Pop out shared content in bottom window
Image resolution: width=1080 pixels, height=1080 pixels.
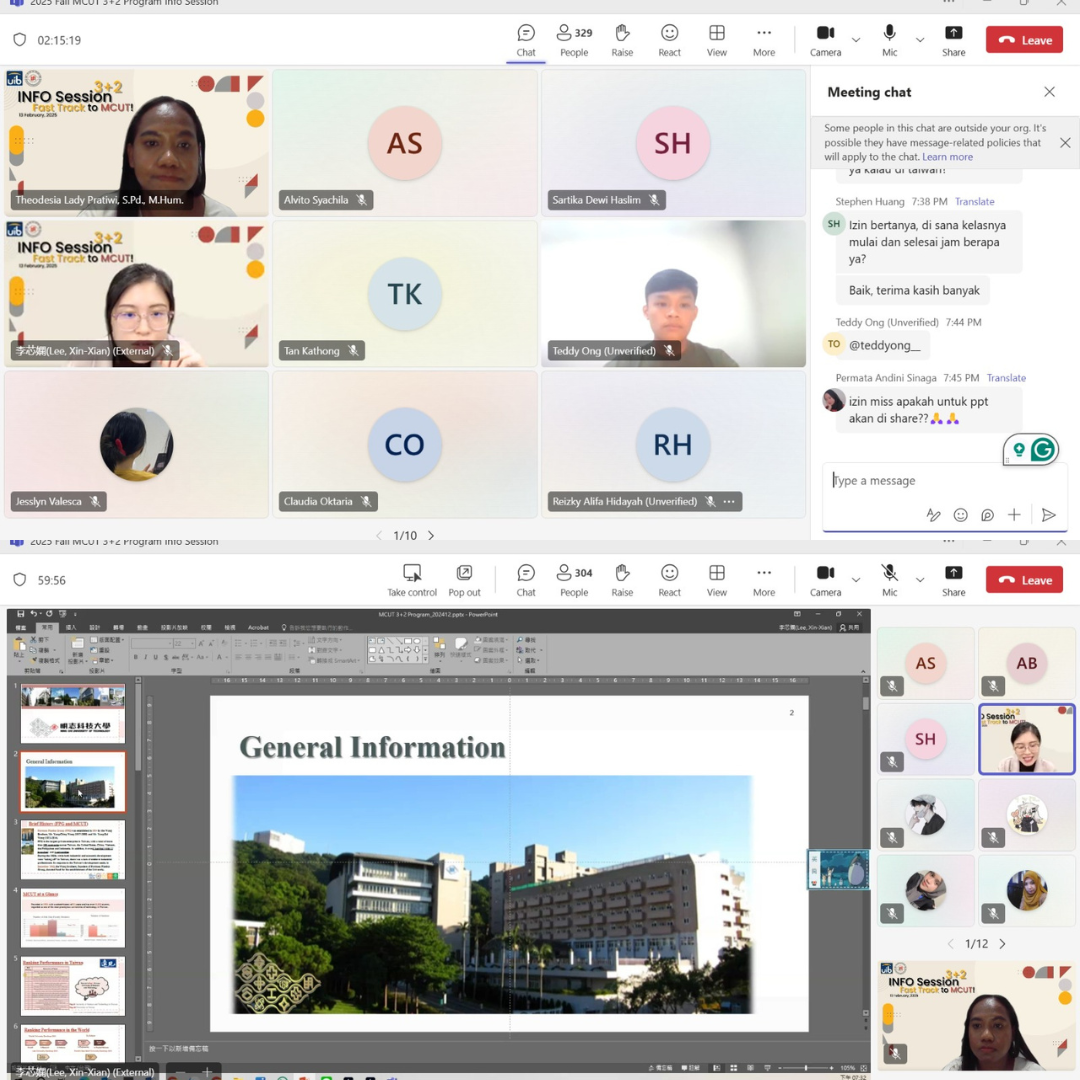[464, 580]
